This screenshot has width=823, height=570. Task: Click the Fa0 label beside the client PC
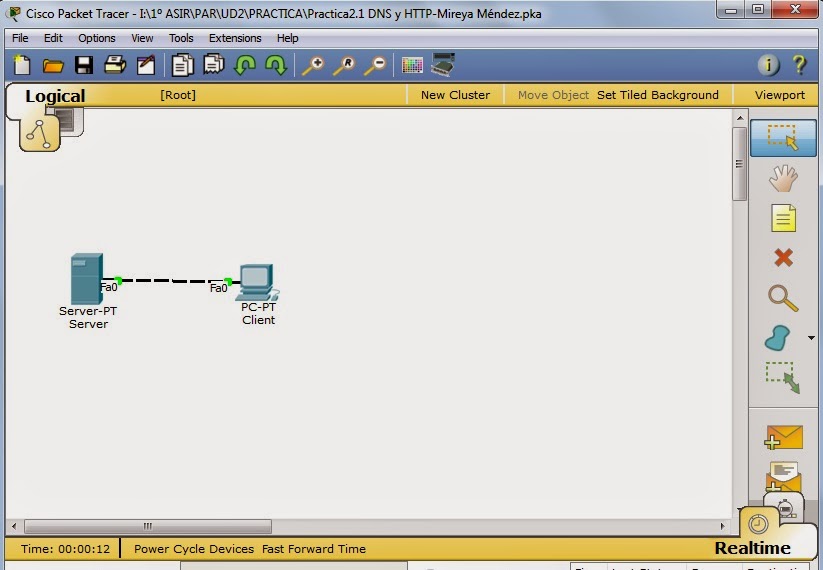pyautogui.click(x=218, y=288)
